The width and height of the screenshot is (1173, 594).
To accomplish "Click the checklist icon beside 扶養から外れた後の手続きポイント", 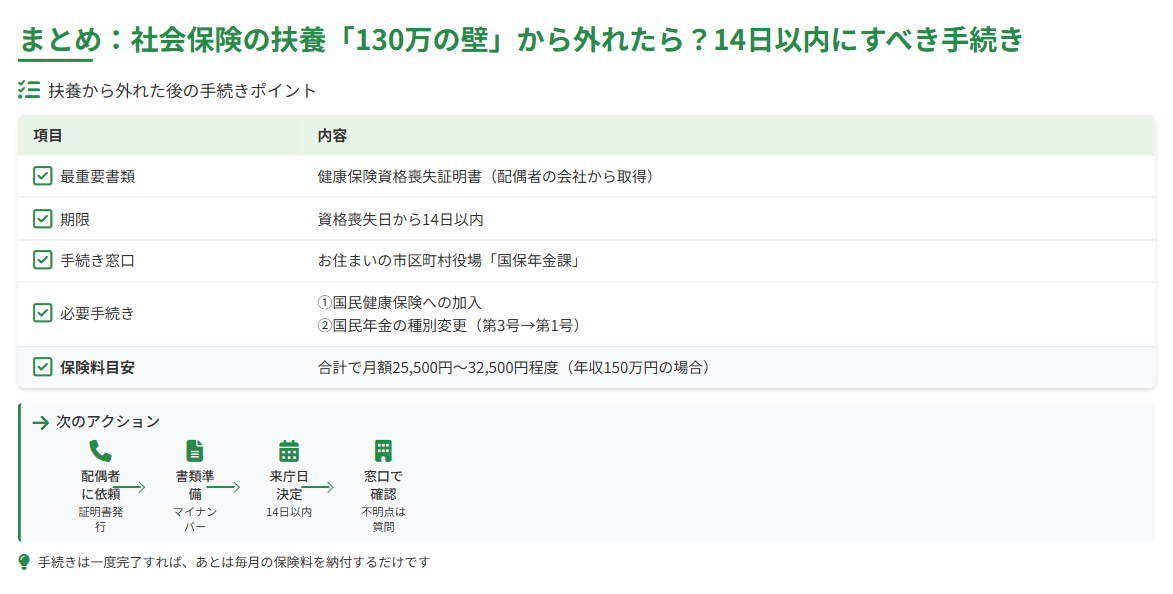I will coord(29,91).
